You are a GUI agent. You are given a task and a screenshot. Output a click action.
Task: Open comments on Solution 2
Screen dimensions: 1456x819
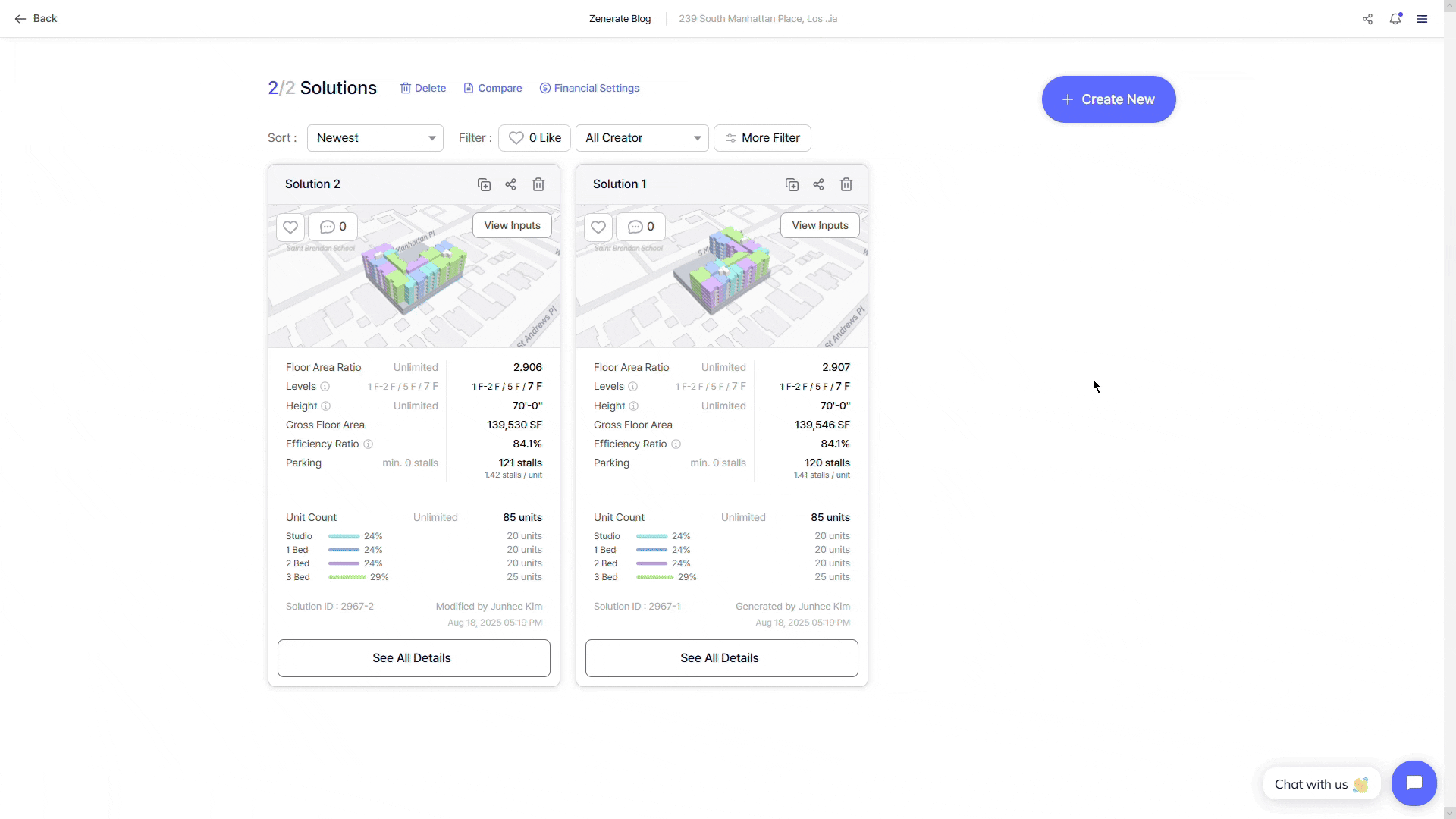click(333, 227)
